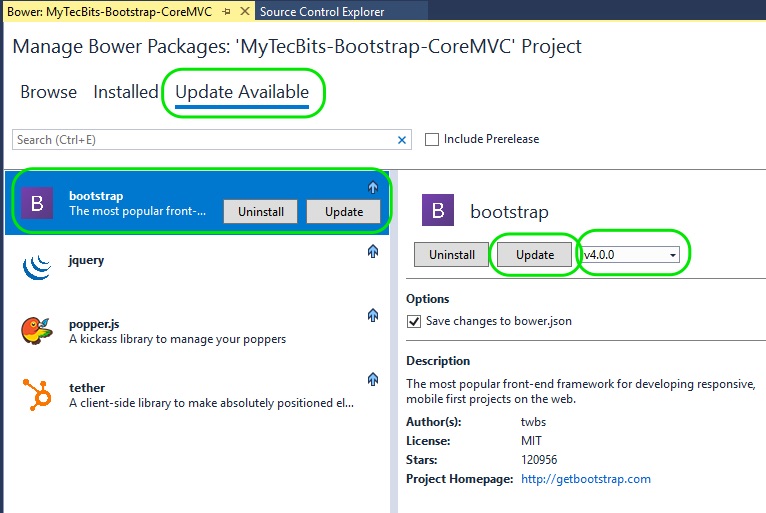
Task: Enable Include Prerelease checkbox
Action: (432, 139)
